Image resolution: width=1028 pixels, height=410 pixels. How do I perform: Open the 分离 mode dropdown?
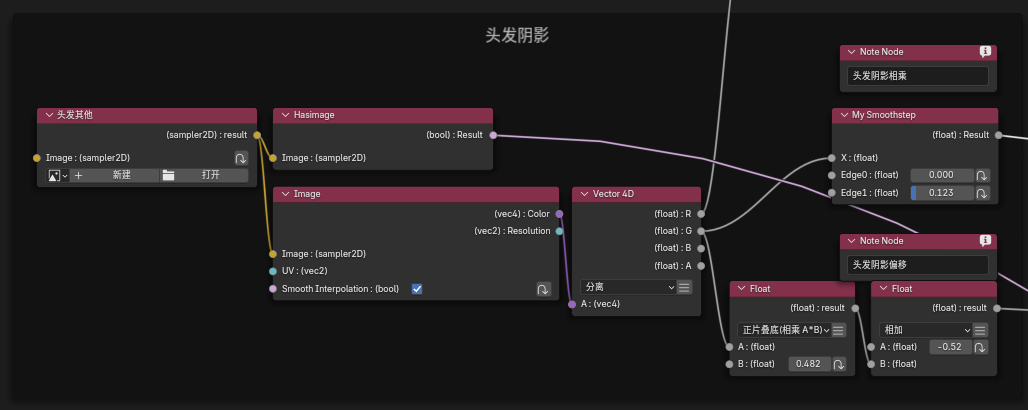click(x=627, y=287)
